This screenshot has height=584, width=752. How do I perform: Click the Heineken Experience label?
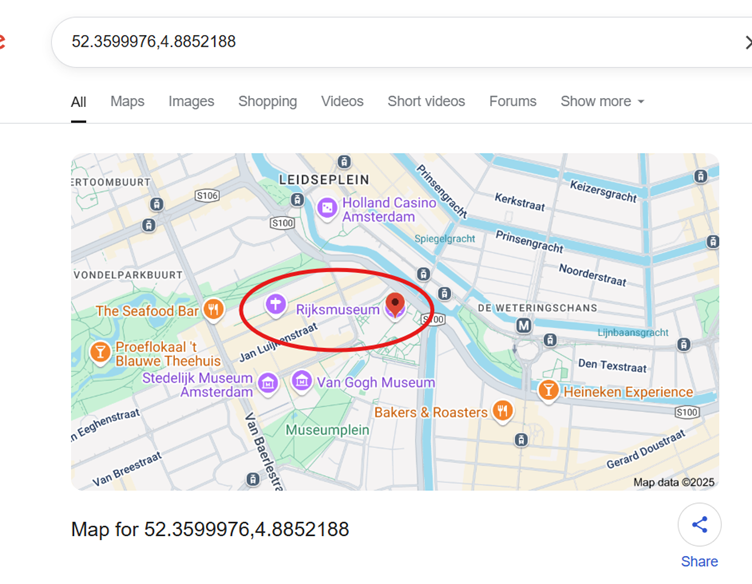click(628, 392)
